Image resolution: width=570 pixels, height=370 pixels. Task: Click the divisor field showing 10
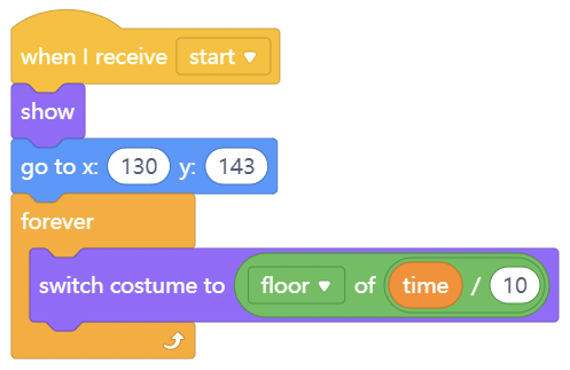point(515,285)
